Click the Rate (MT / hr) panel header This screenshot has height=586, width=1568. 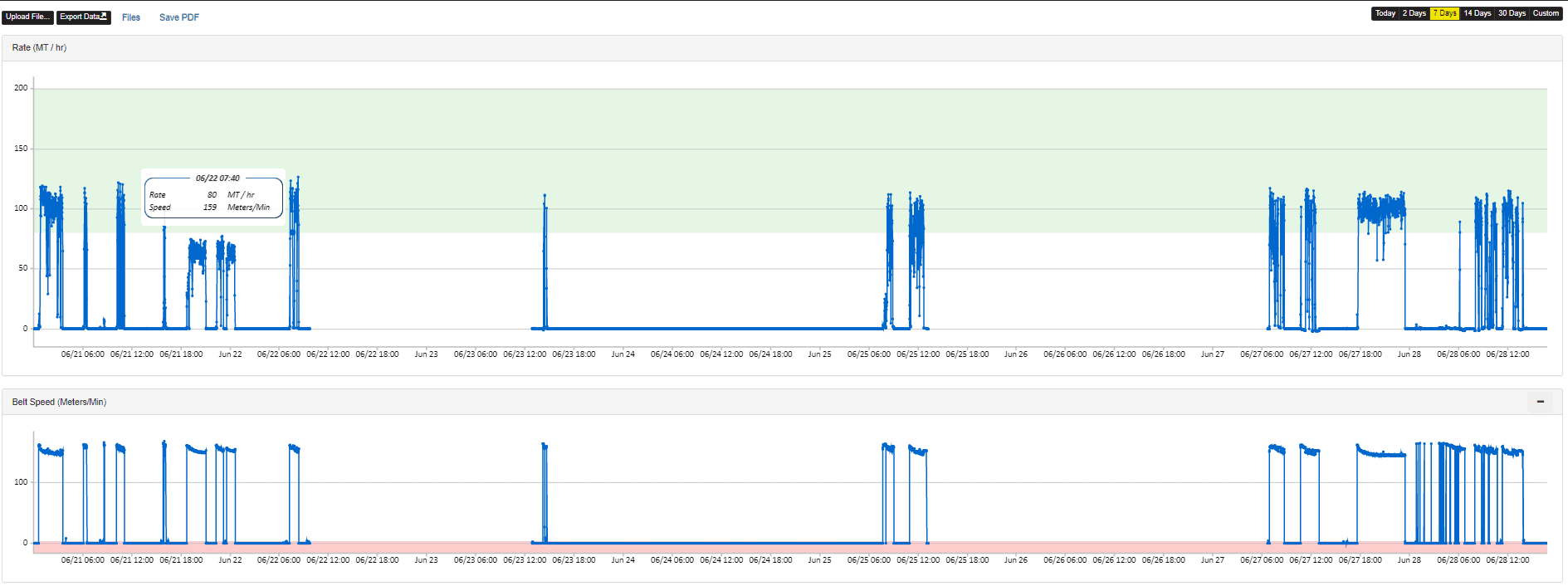pos(39,48)
